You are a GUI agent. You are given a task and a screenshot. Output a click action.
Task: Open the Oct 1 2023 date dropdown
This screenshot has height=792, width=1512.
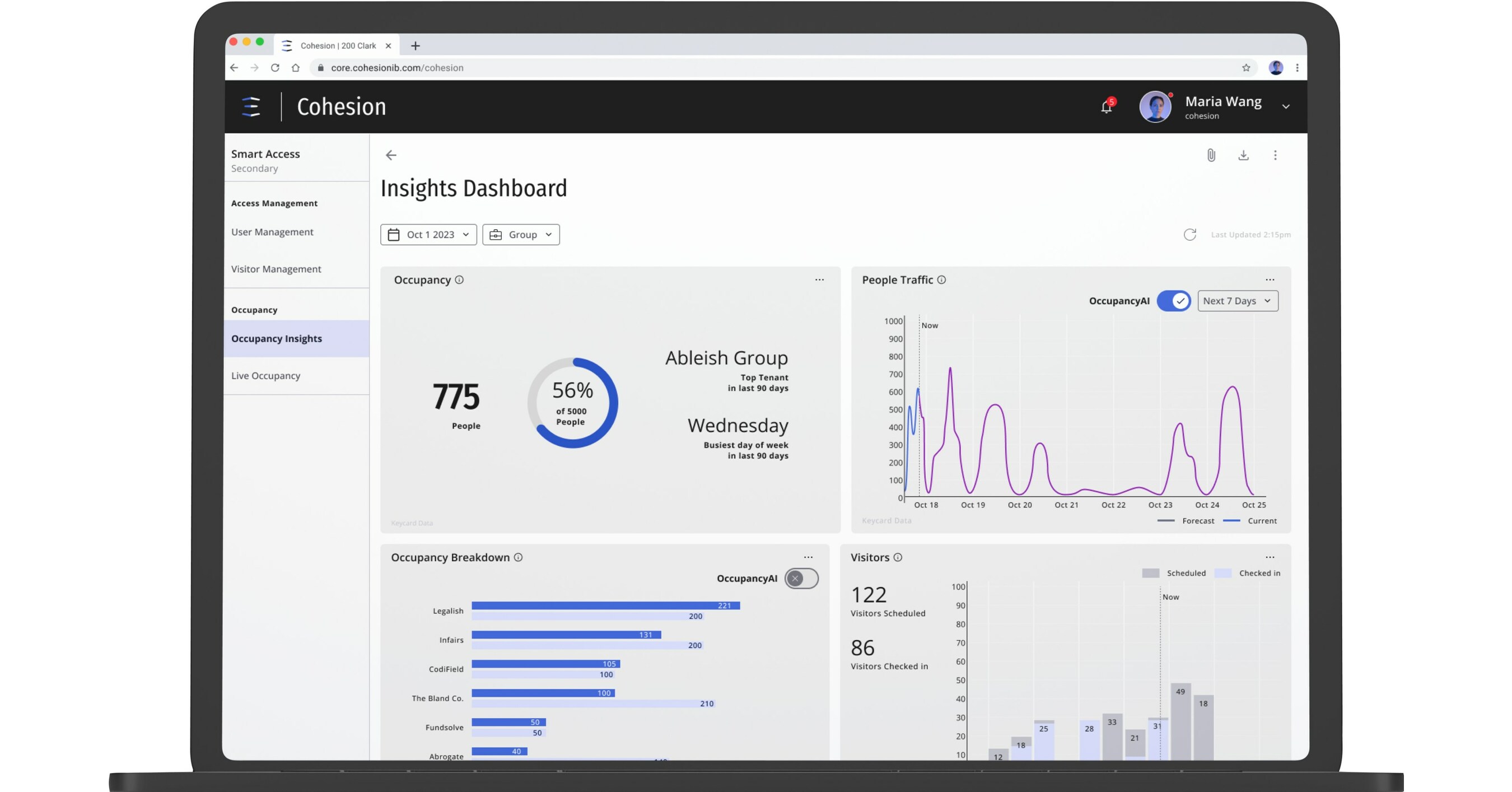point(428,234)
